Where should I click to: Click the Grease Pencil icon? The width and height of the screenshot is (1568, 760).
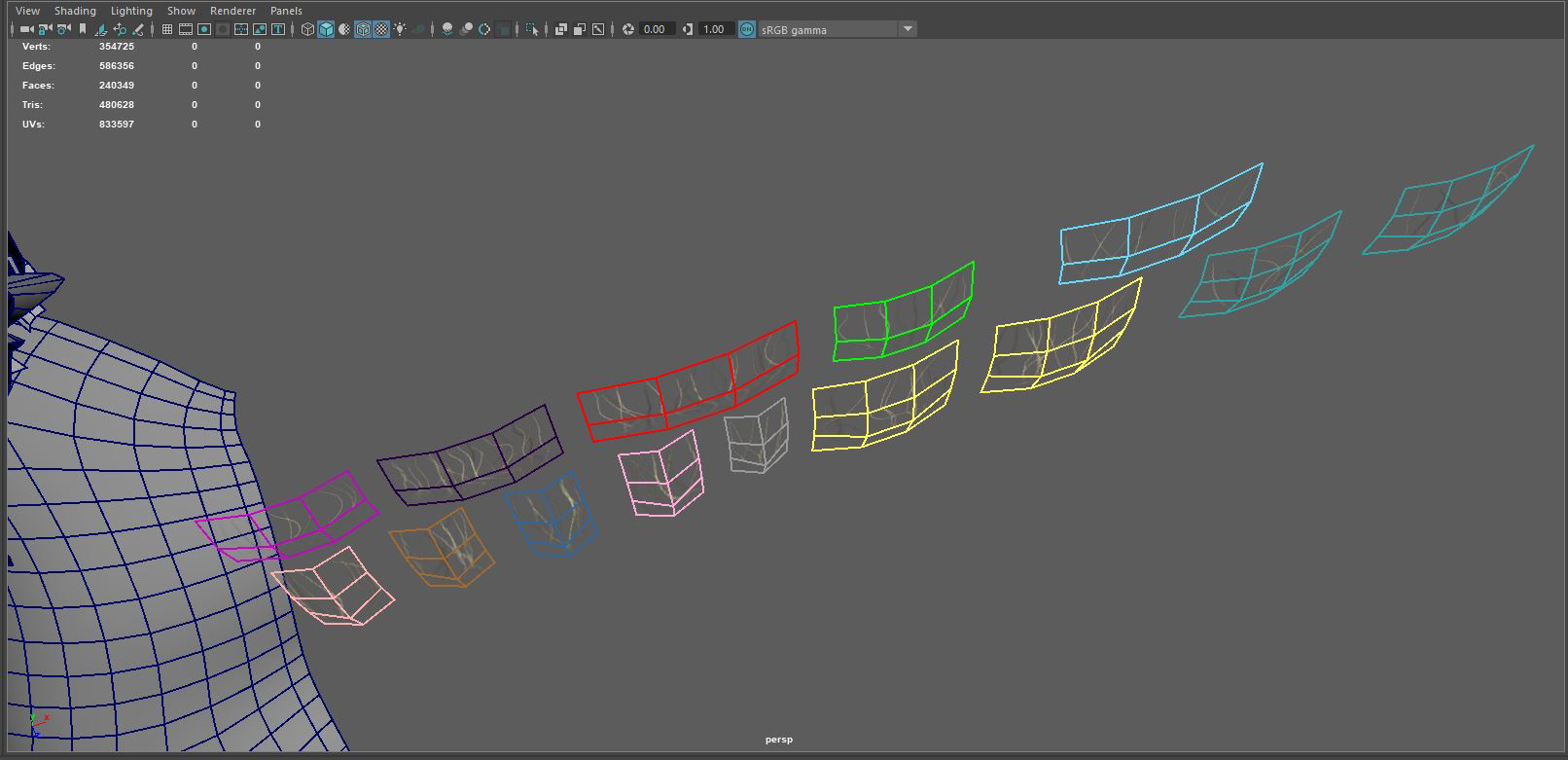(x=138, y=29)
